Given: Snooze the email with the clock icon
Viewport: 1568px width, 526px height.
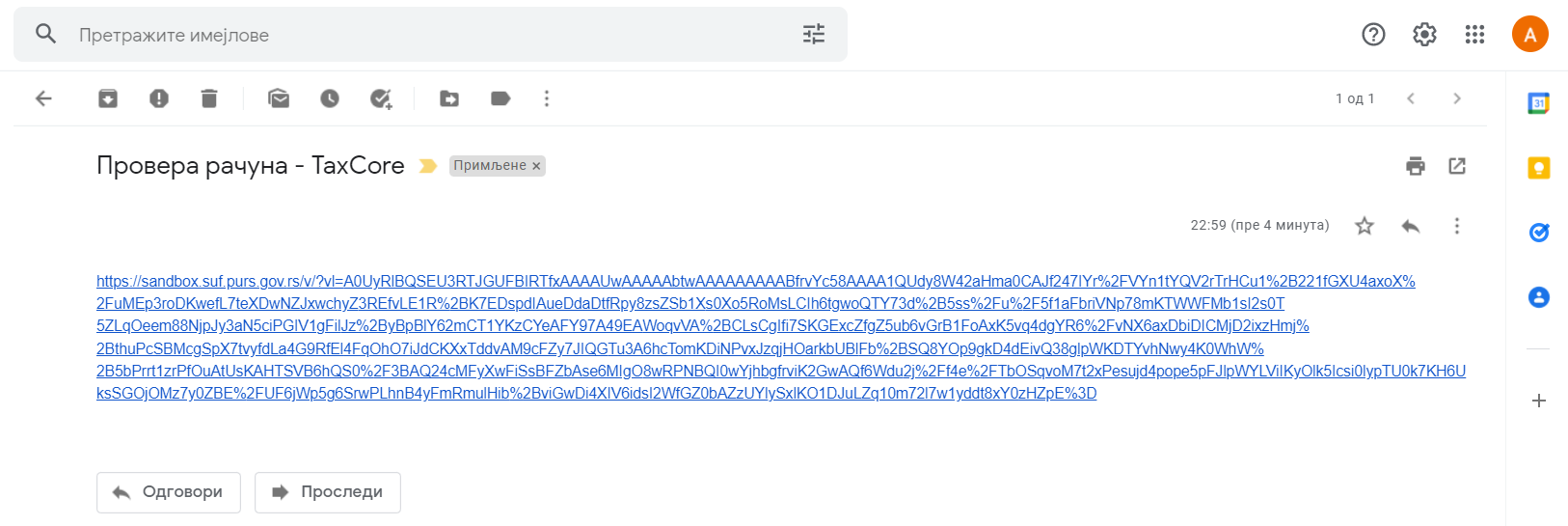Looking at the screenshot, I should pos(330,98).
